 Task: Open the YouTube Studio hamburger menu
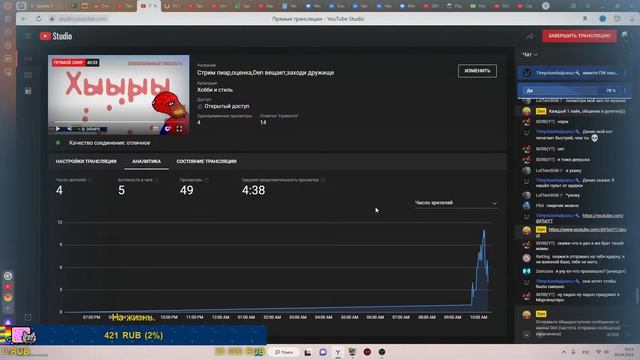(28, 36)
